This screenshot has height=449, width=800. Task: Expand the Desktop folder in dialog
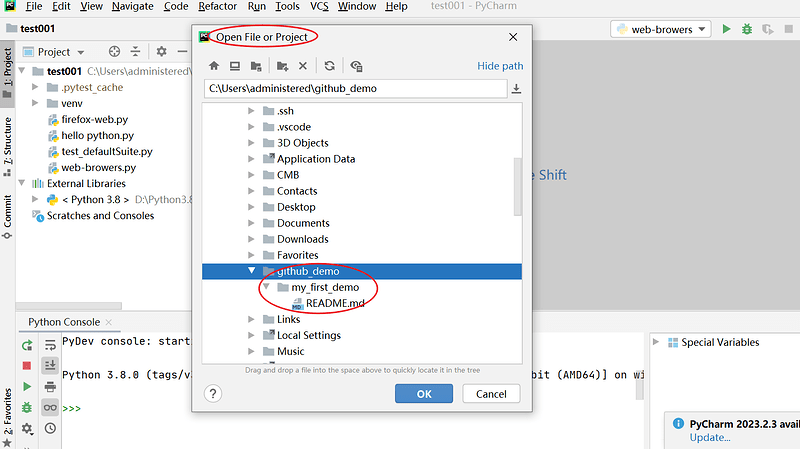pos(251,207)
